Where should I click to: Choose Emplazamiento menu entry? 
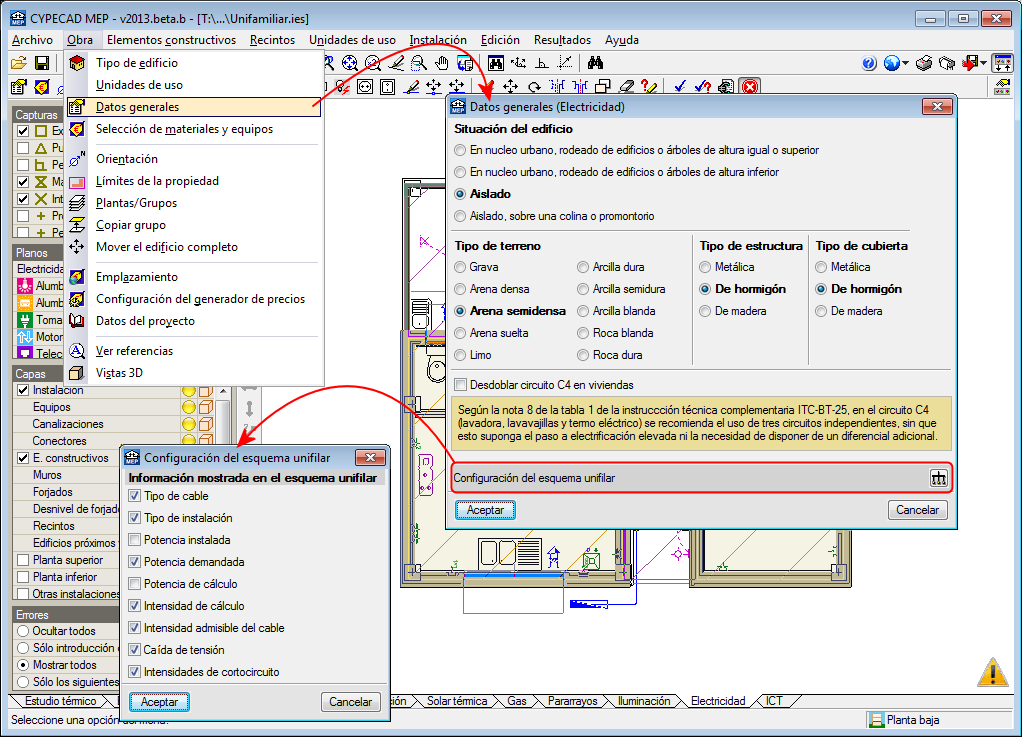click(194, 277)
